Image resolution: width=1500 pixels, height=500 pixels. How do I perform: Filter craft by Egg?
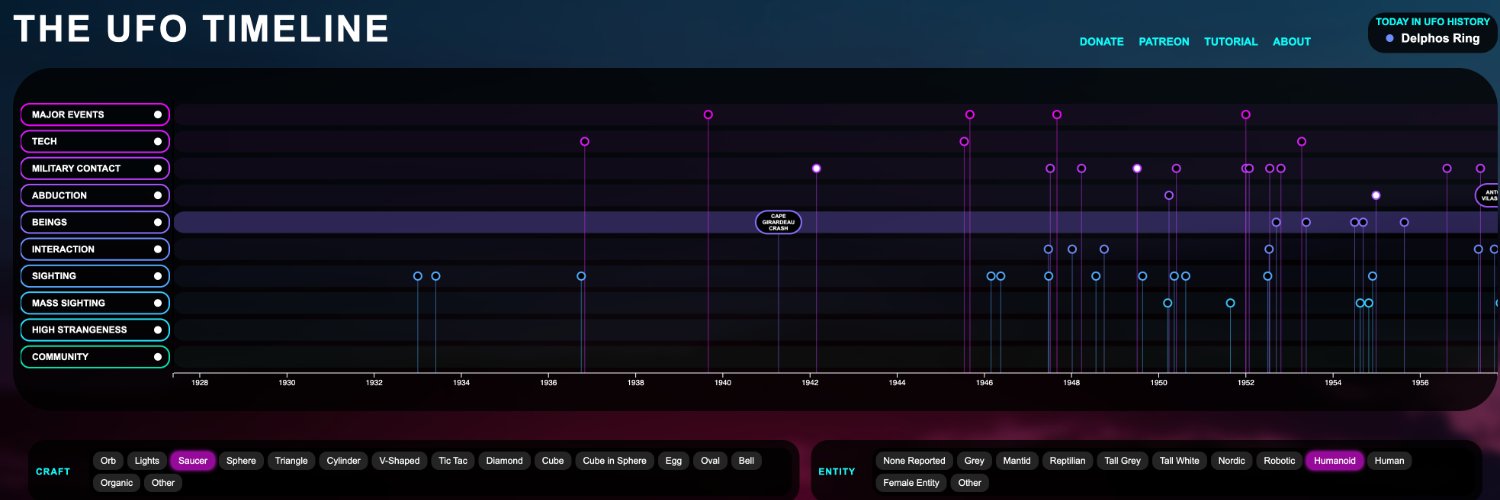[674, 461]
